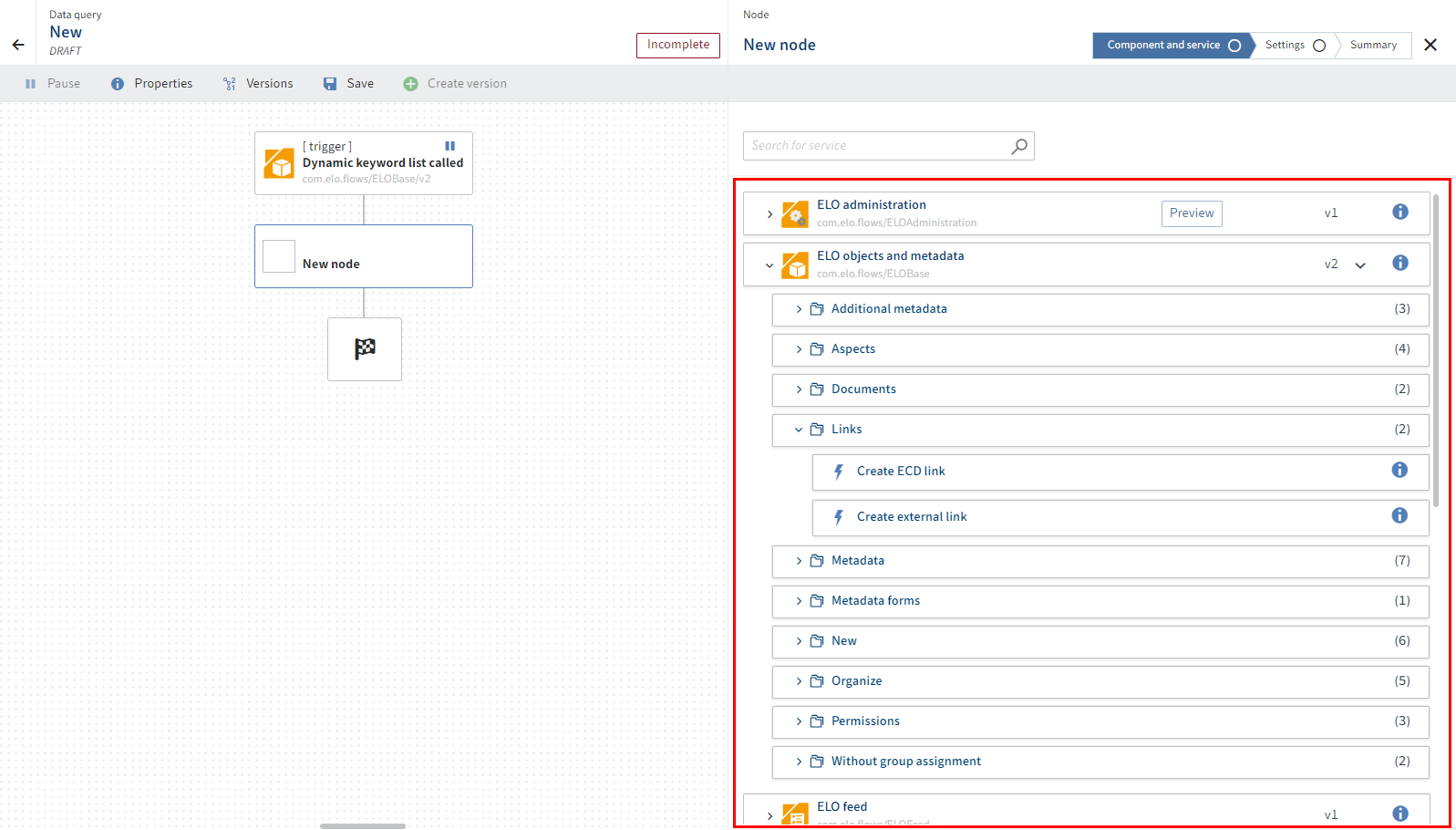
Task: Click the DRAFT status text
Action: 66,51
